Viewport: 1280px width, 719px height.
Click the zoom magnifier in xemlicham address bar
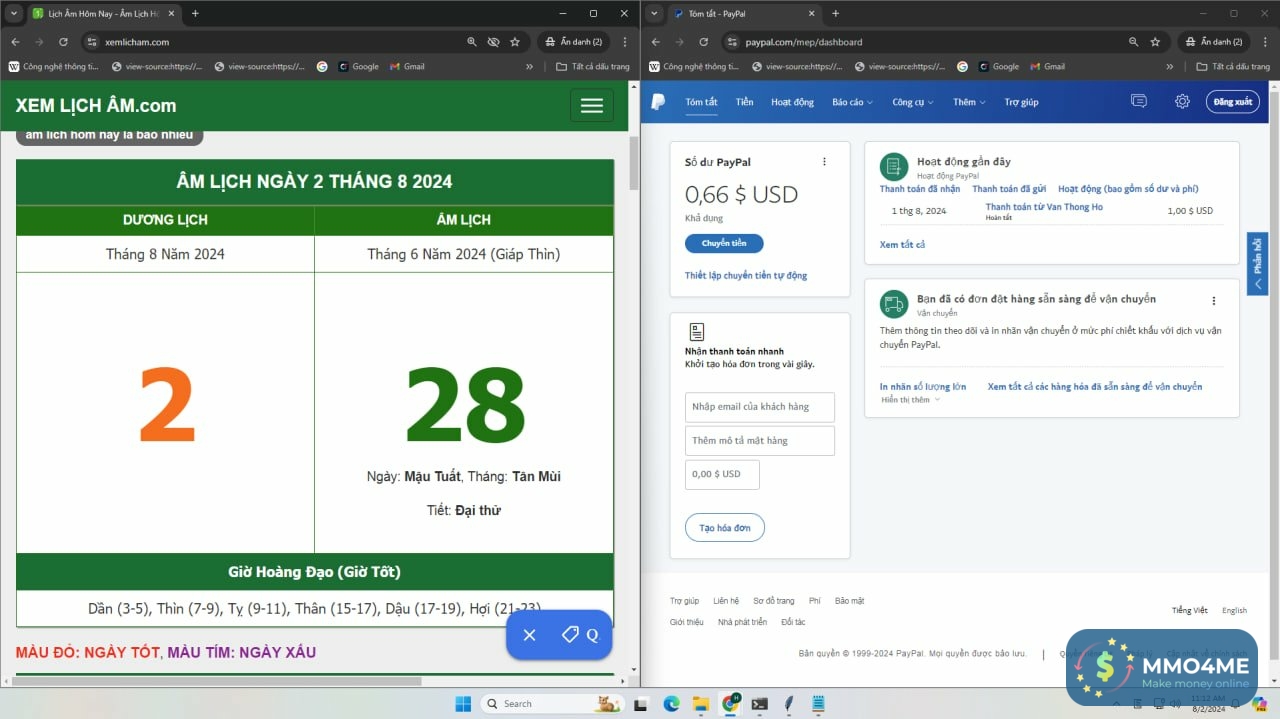pos(472,42)
